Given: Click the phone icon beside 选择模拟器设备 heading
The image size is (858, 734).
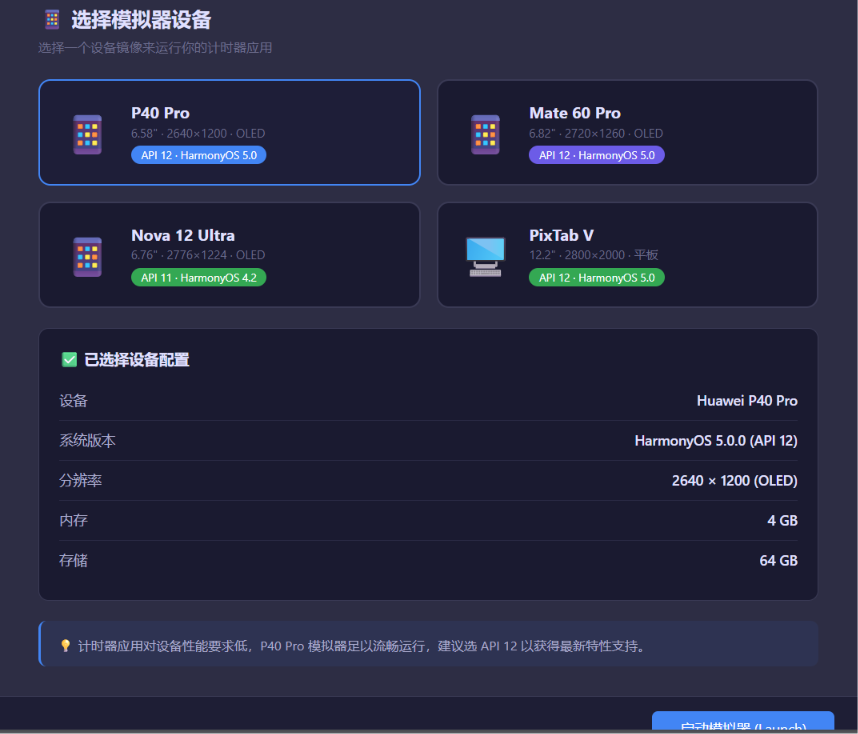Looking at the screenshot, I should pyautogui.click(x=53, y=20).
